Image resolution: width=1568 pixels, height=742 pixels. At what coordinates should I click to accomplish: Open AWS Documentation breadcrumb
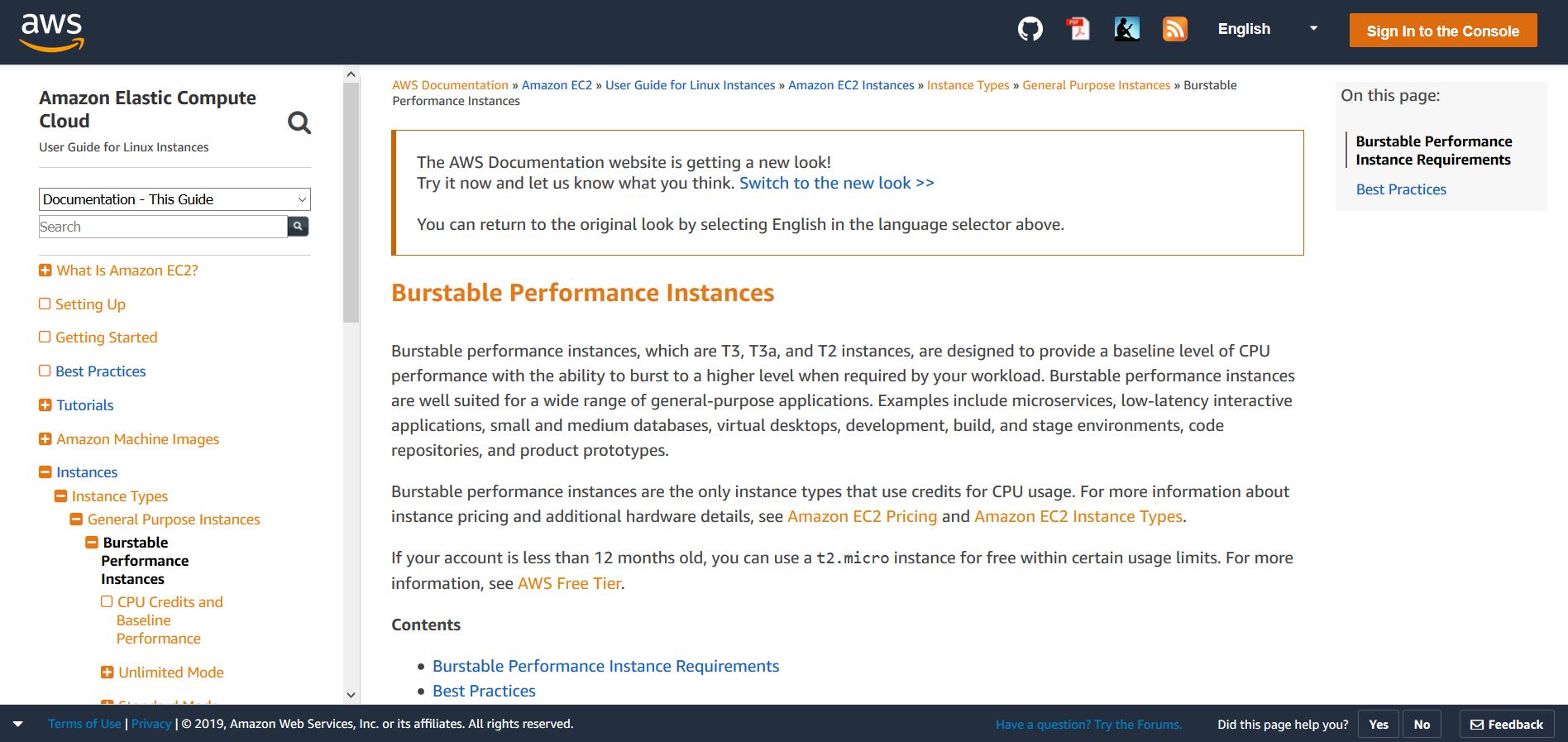click(x=450, y=85)
